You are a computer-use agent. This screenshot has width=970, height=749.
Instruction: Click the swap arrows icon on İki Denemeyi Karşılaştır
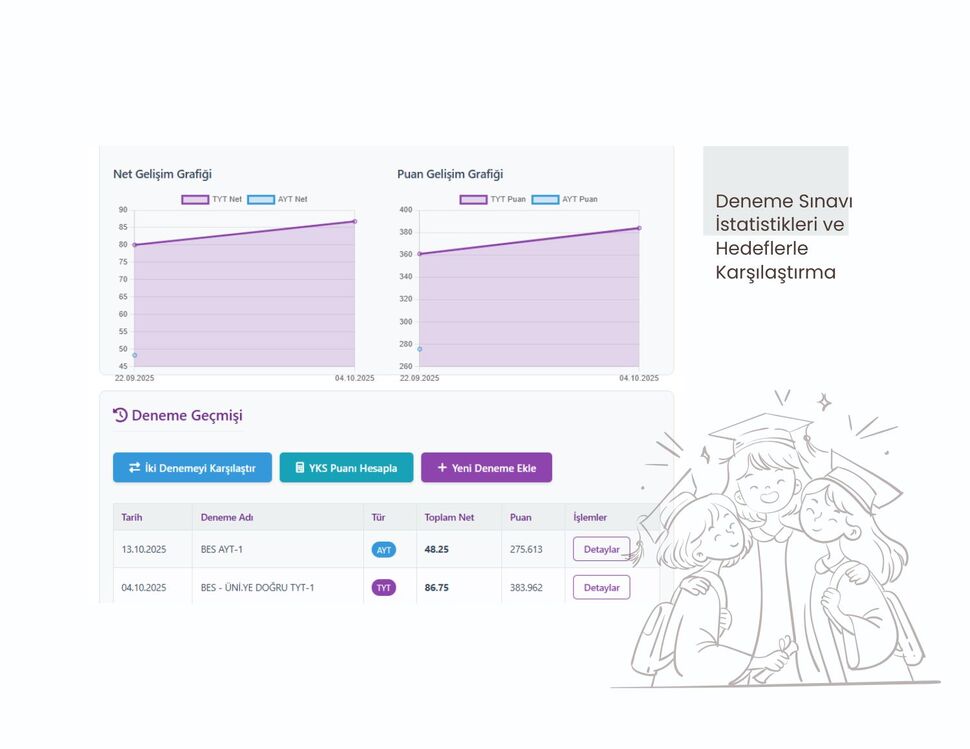pyautogui.click(x=134, y=468)
